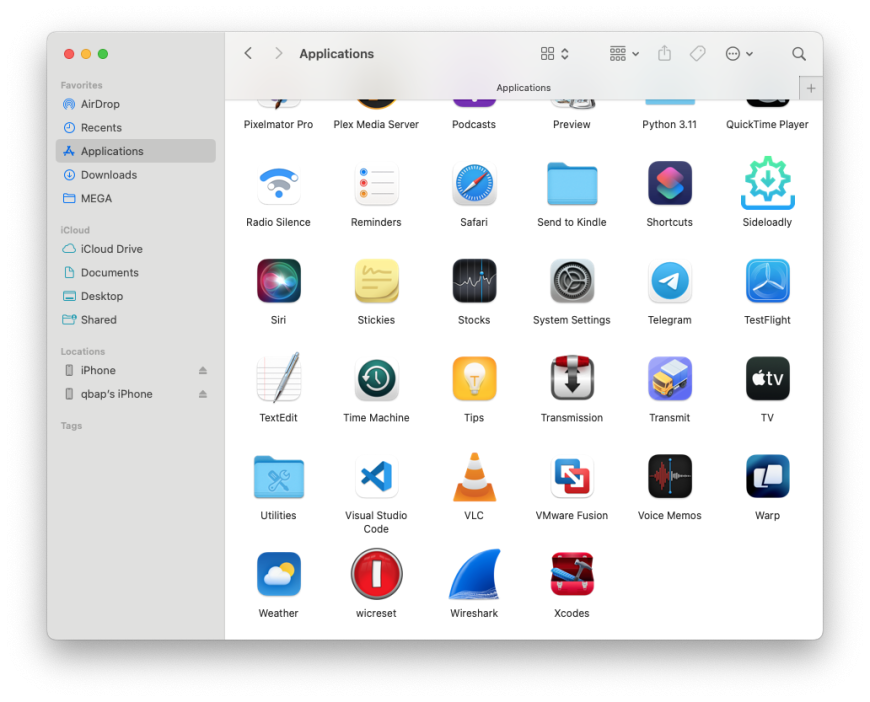Open the Action ellipsis menu dropdown
The image size is (870, 702).
(739, 53)
